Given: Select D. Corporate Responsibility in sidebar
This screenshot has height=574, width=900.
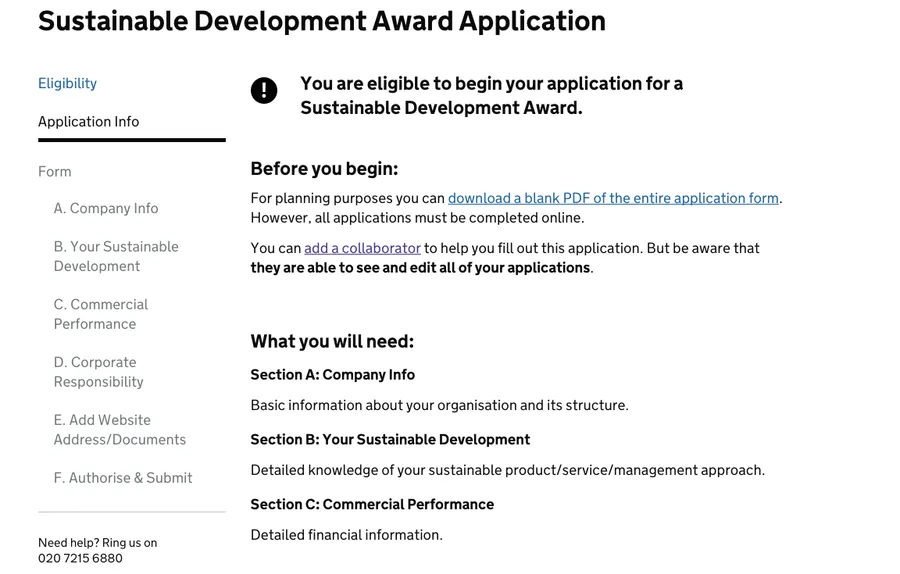Looking at the screenshot, I should click(x=98, y=372).
